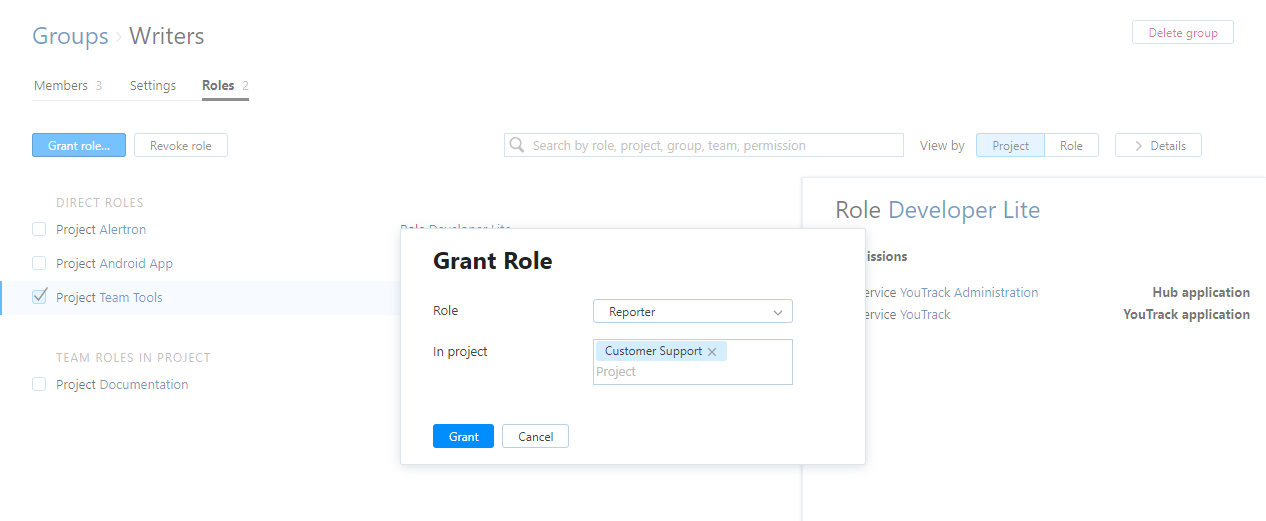View roles by Project

coord(1010,146)
